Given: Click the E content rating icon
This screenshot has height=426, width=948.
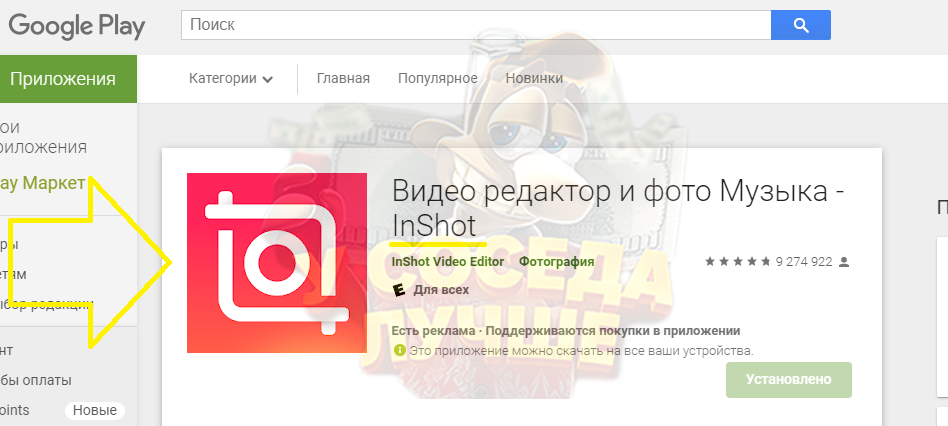Looking at the screenshot, I should click(x=398, y=290).
